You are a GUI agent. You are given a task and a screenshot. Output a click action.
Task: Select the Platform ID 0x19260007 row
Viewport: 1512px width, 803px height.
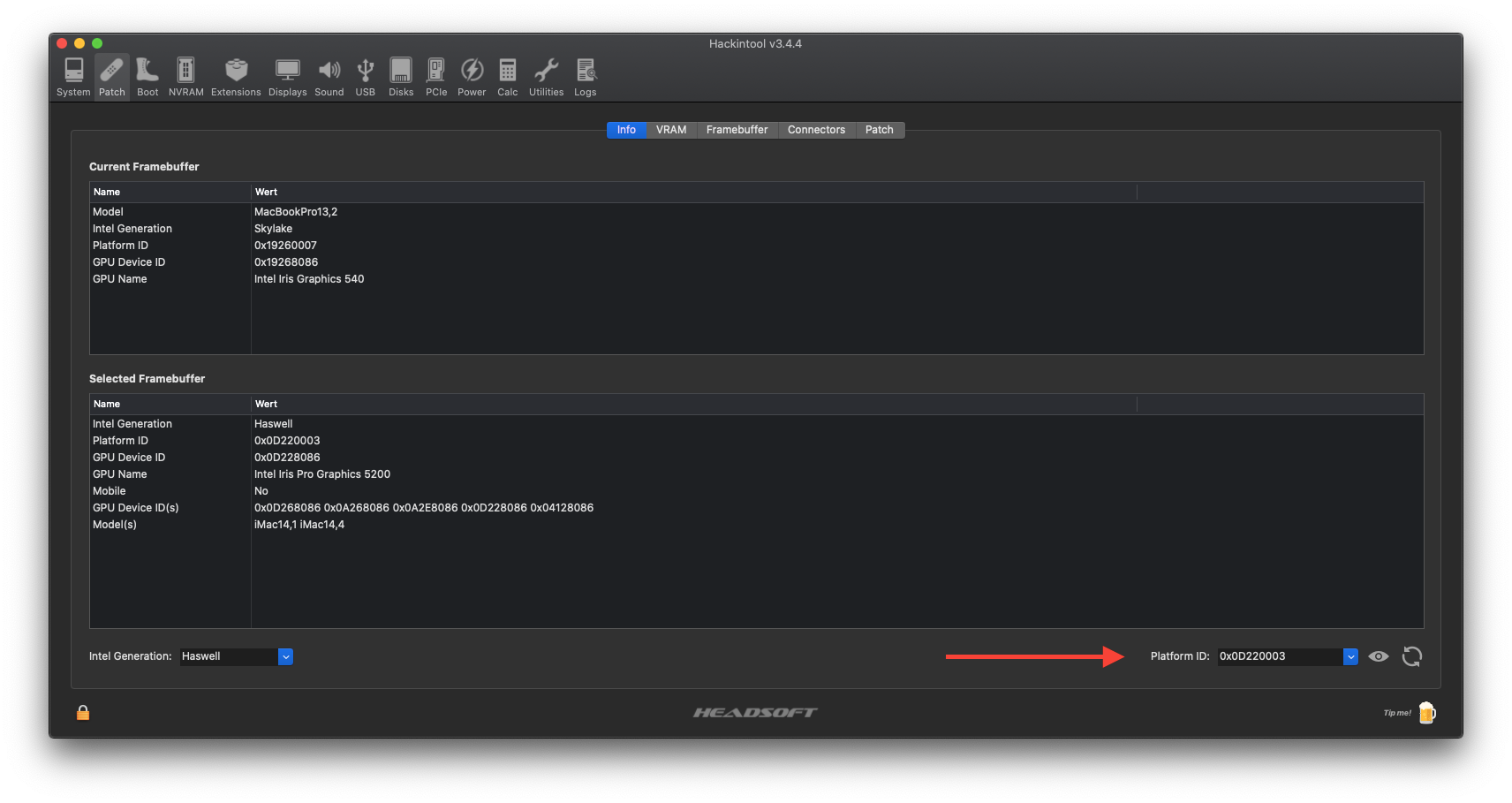click(756, 246)
